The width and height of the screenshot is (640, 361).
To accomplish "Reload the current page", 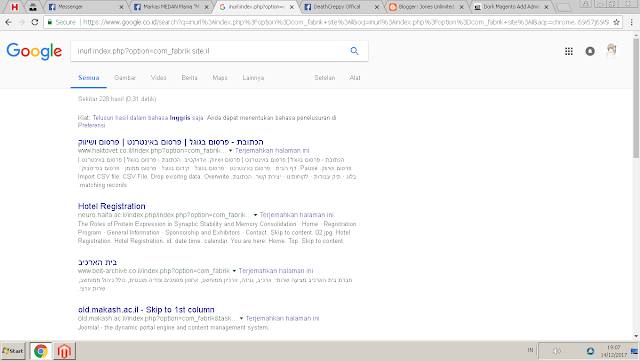I will pos(35,22).
